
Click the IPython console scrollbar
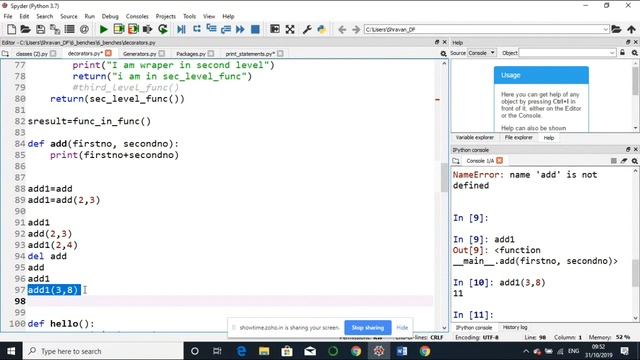click(x=636, y=272)
